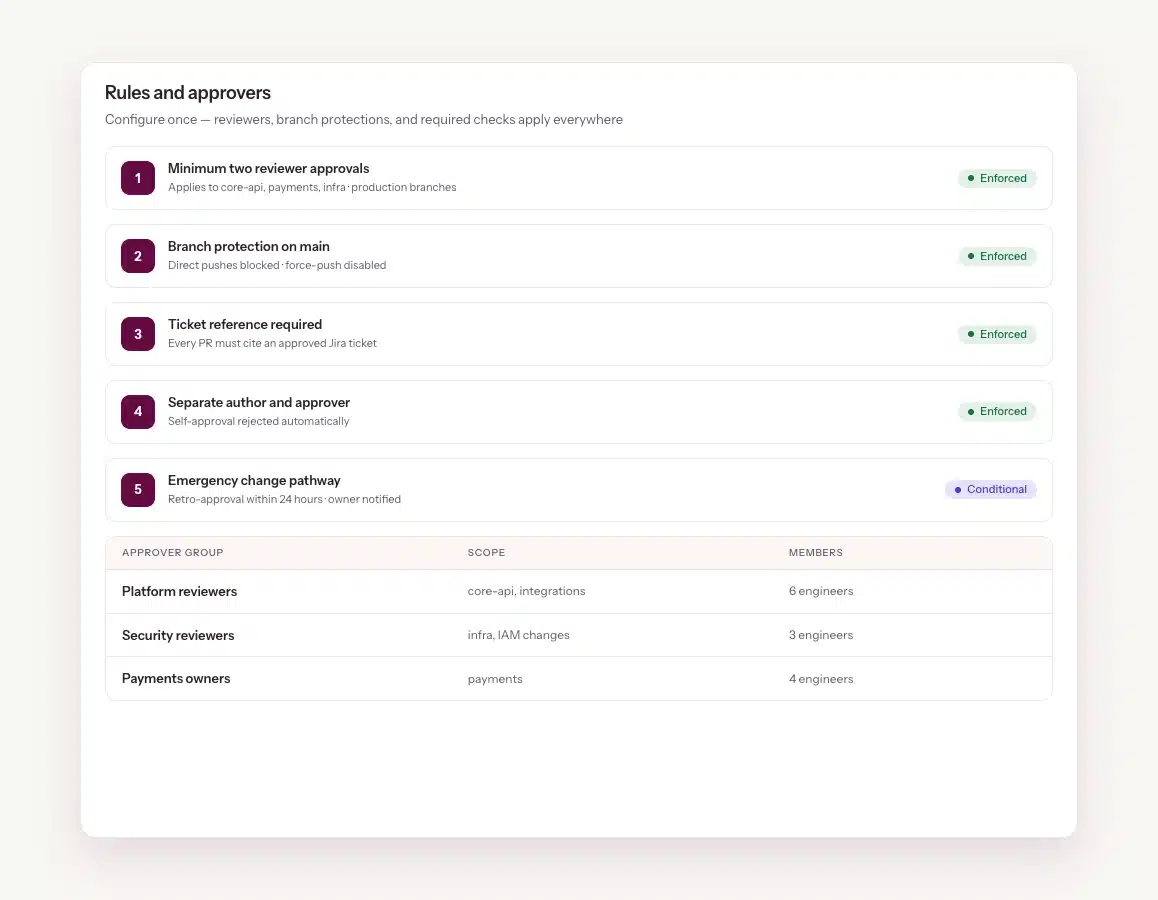1158x900 pixels.
Task: Click the 'infra, IAM changes' scope cell
Action: click(x=518, y=635)
